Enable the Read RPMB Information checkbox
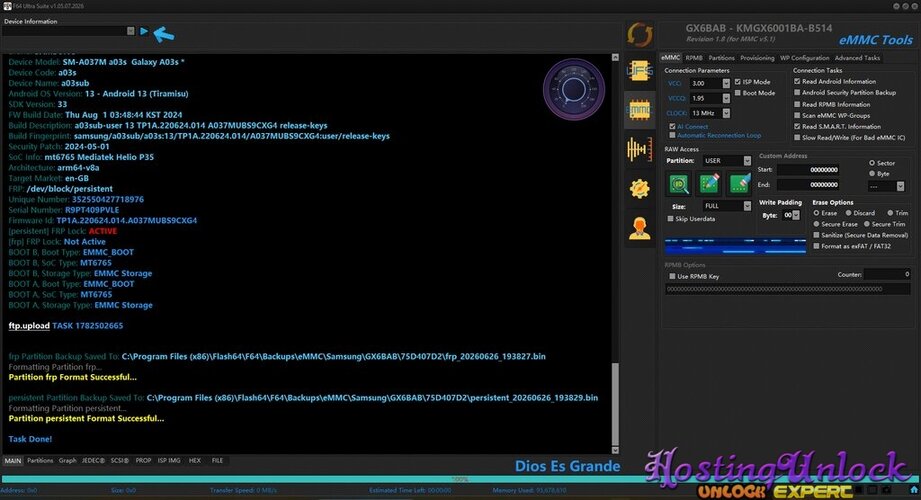This screenshot has height=500, width=921. [797, 104]
